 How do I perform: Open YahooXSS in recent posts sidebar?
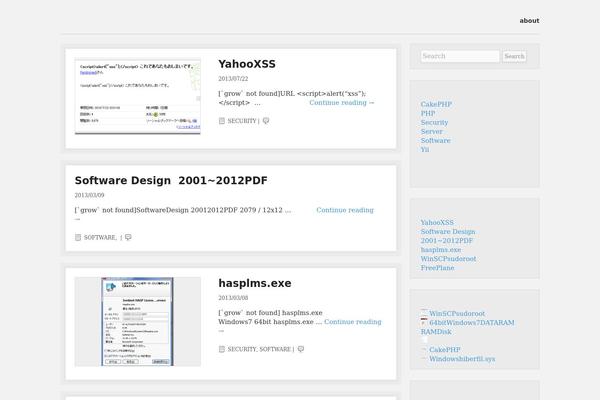click(x=437, y=222)
